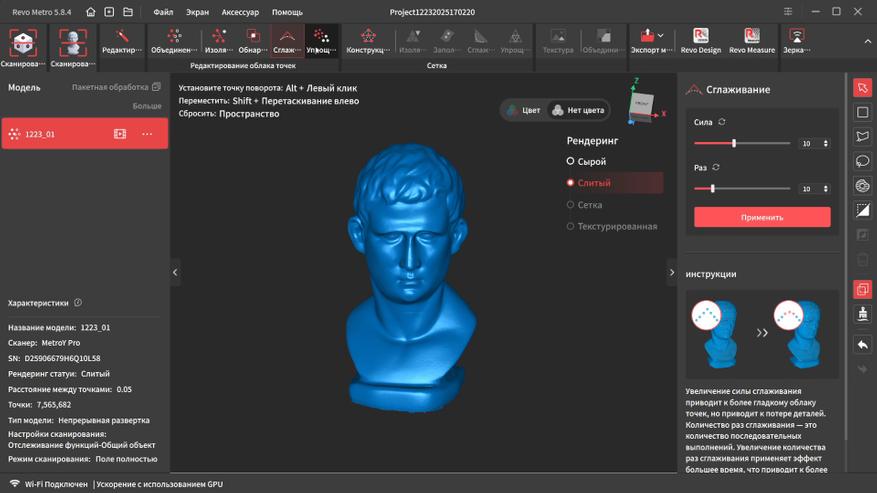
Task: Open Пакетная обработка batch processing
Action: 116,87
